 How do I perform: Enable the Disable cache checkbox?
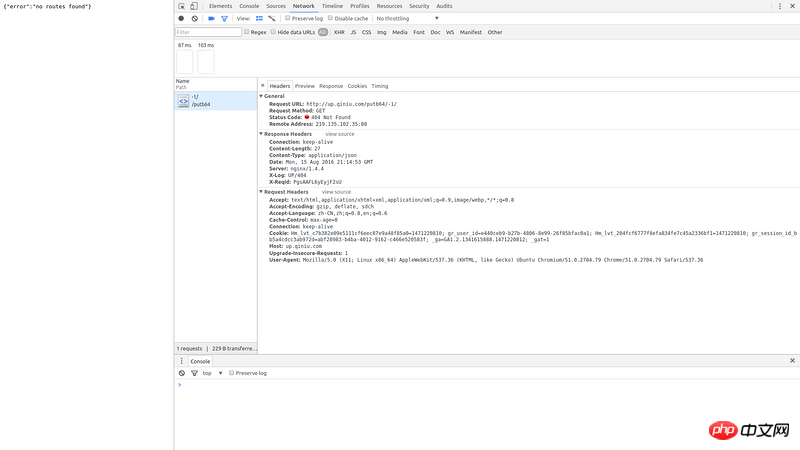click(x=331, y=18)
